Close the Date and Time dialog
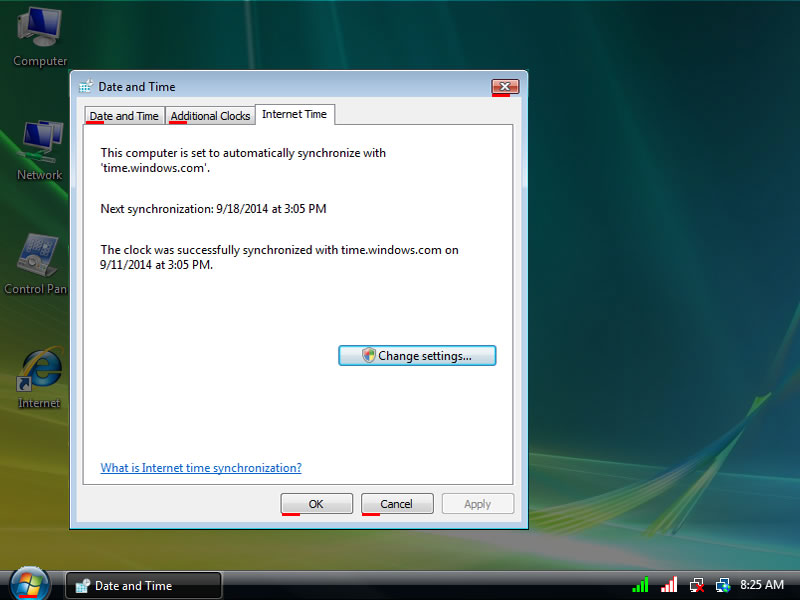Image resolution: width=800 pixels, height=600 pixels. tap(505, 87)
